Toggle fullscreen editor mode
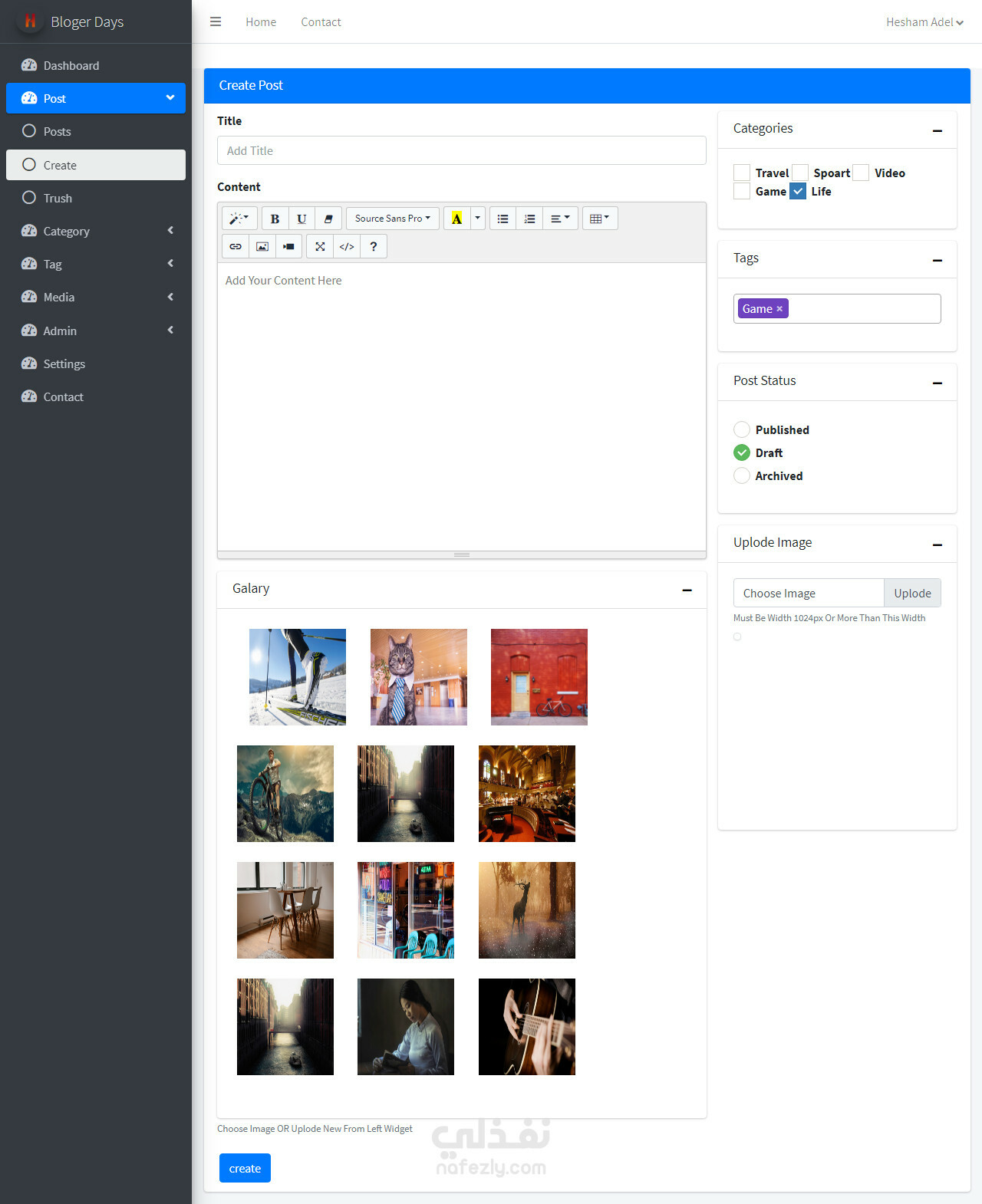 pos(320,246)
